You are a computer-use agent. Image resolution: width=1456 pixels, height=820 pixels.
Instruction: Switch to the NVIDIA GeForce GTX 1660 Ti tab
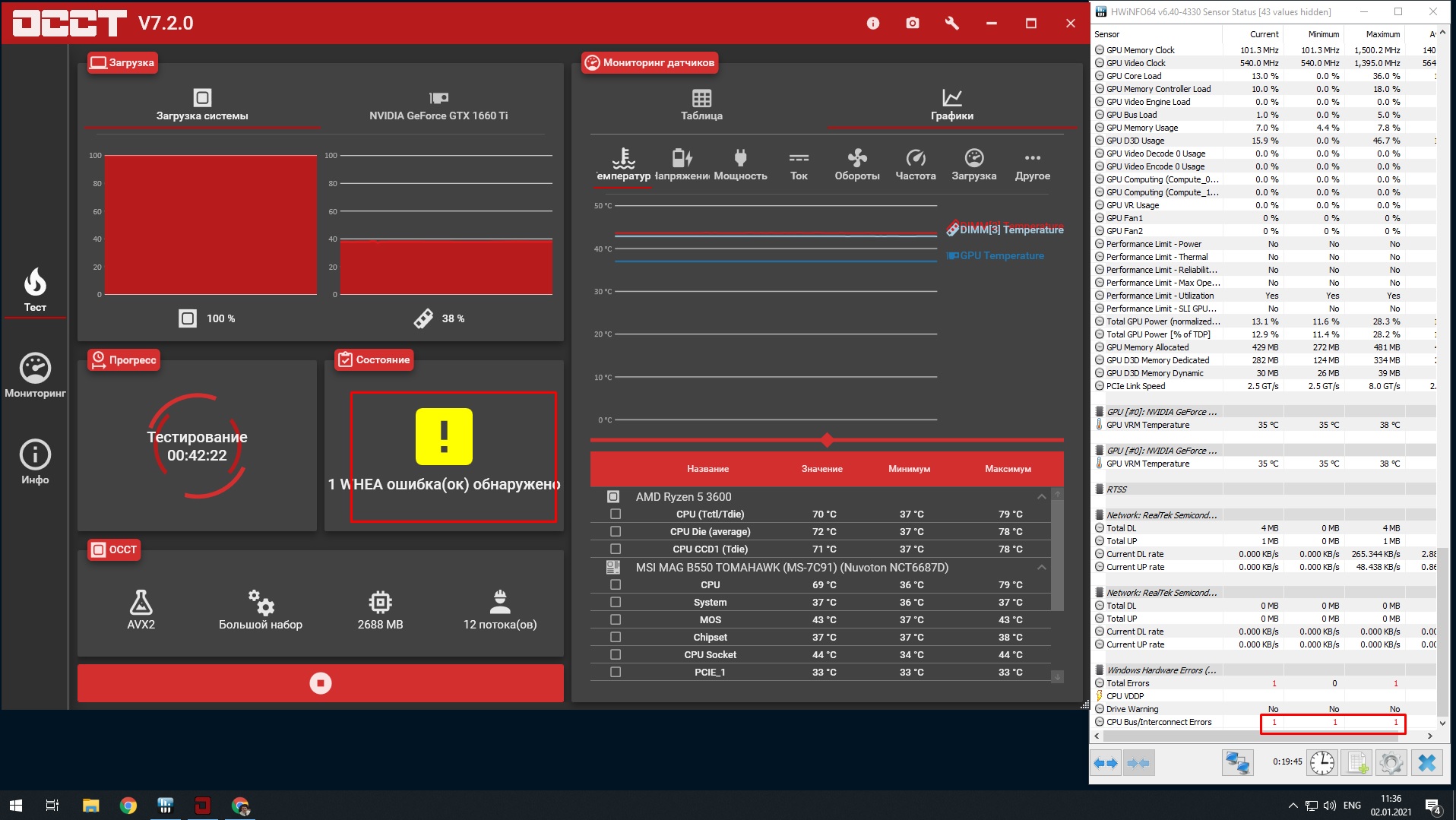coord(438,106)
